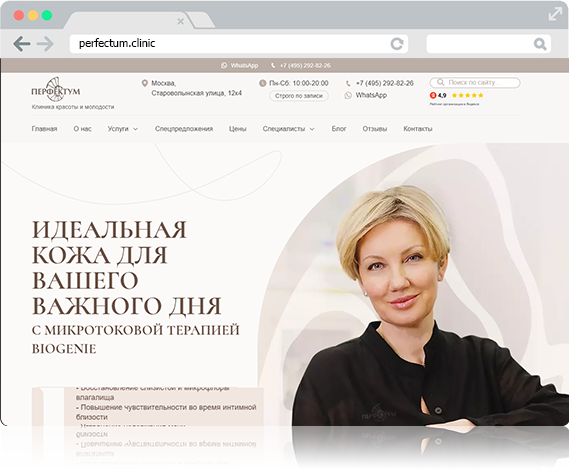Screen dimensions: 570x470
Task: Click the green macOS window button
Action: pyautogui.click(x=47, y=15)
